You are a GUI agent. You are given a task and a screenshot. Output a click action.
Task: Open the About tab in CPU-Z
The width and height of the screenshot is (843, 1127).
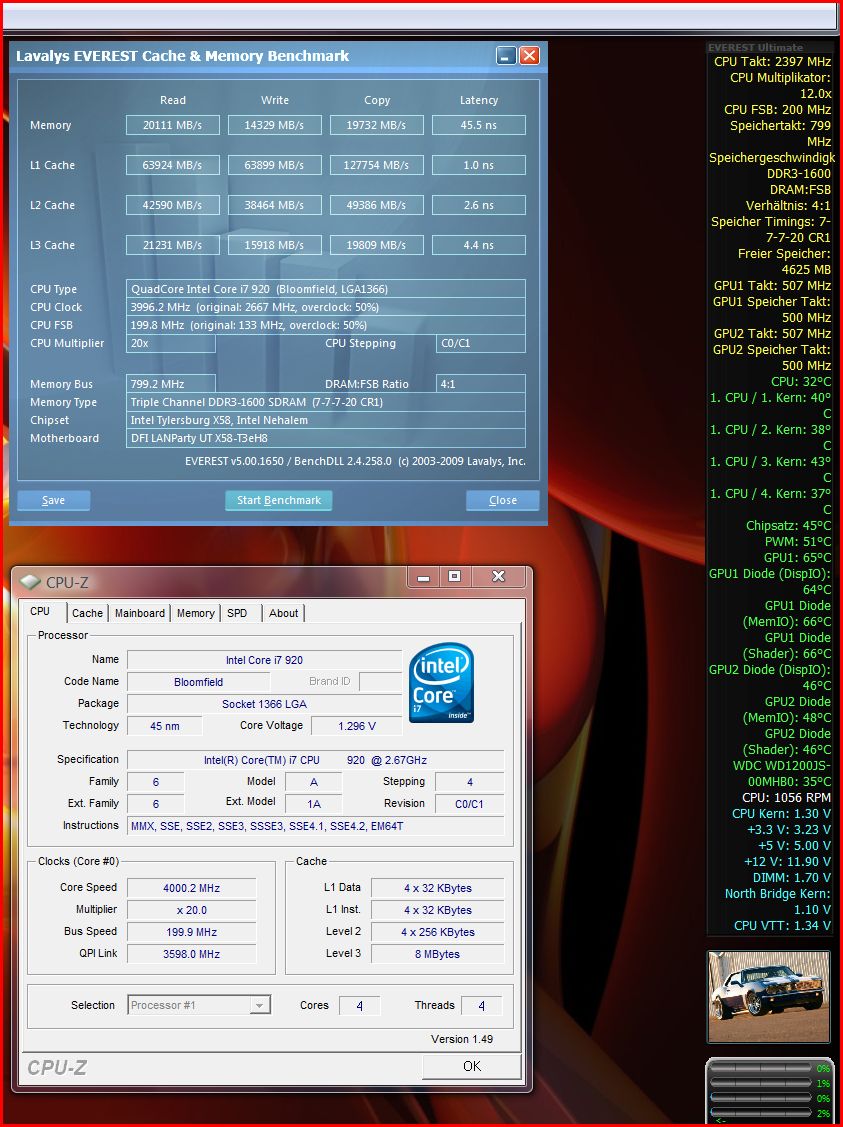(x=283, y=613)
